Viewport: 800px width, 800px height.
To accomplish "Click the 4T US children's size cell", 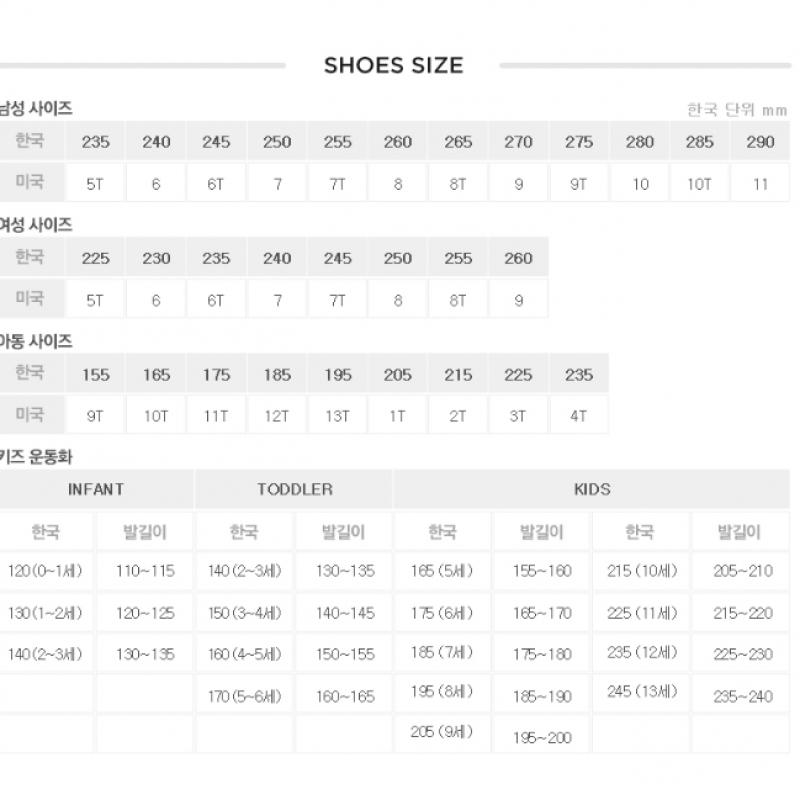I will (x=578, y=416).
